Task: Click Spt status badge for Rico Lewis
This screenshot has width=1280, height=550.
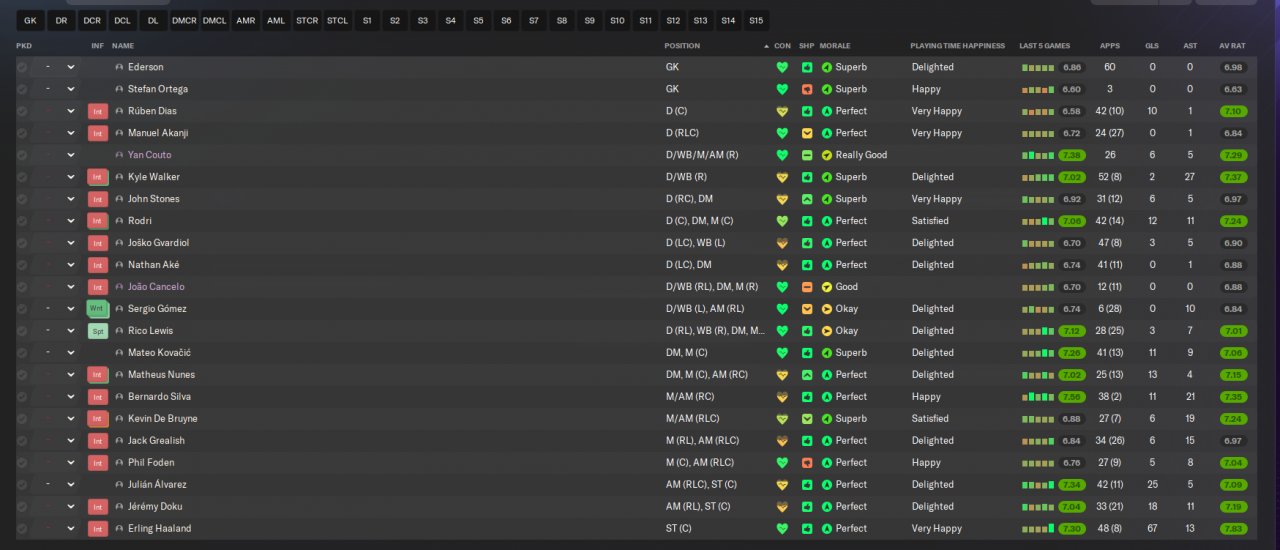Action: pyautogui.click(x=97, y=331)
